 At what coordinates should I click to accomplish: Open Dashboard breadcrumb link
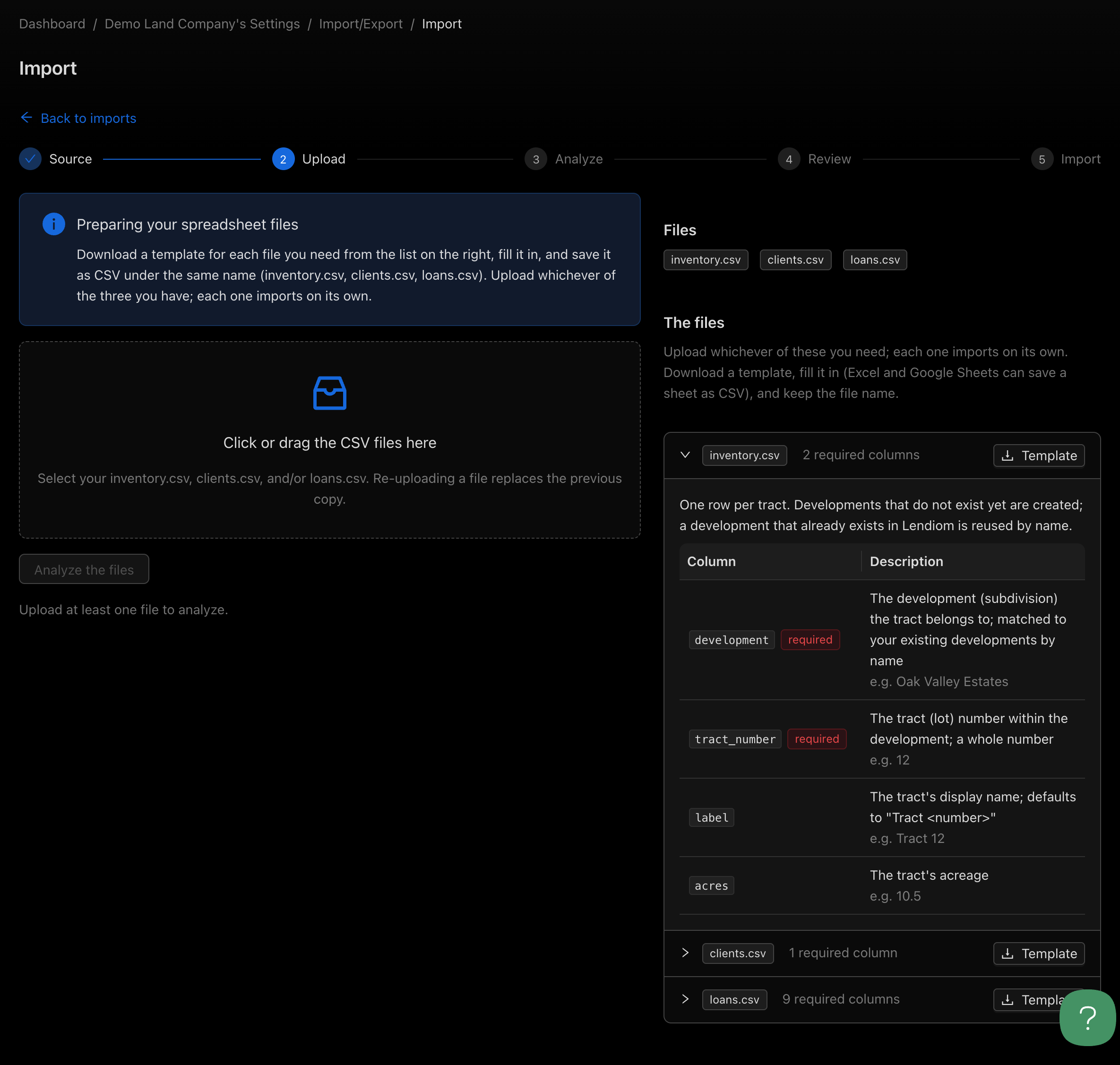[x=52, y=24]
